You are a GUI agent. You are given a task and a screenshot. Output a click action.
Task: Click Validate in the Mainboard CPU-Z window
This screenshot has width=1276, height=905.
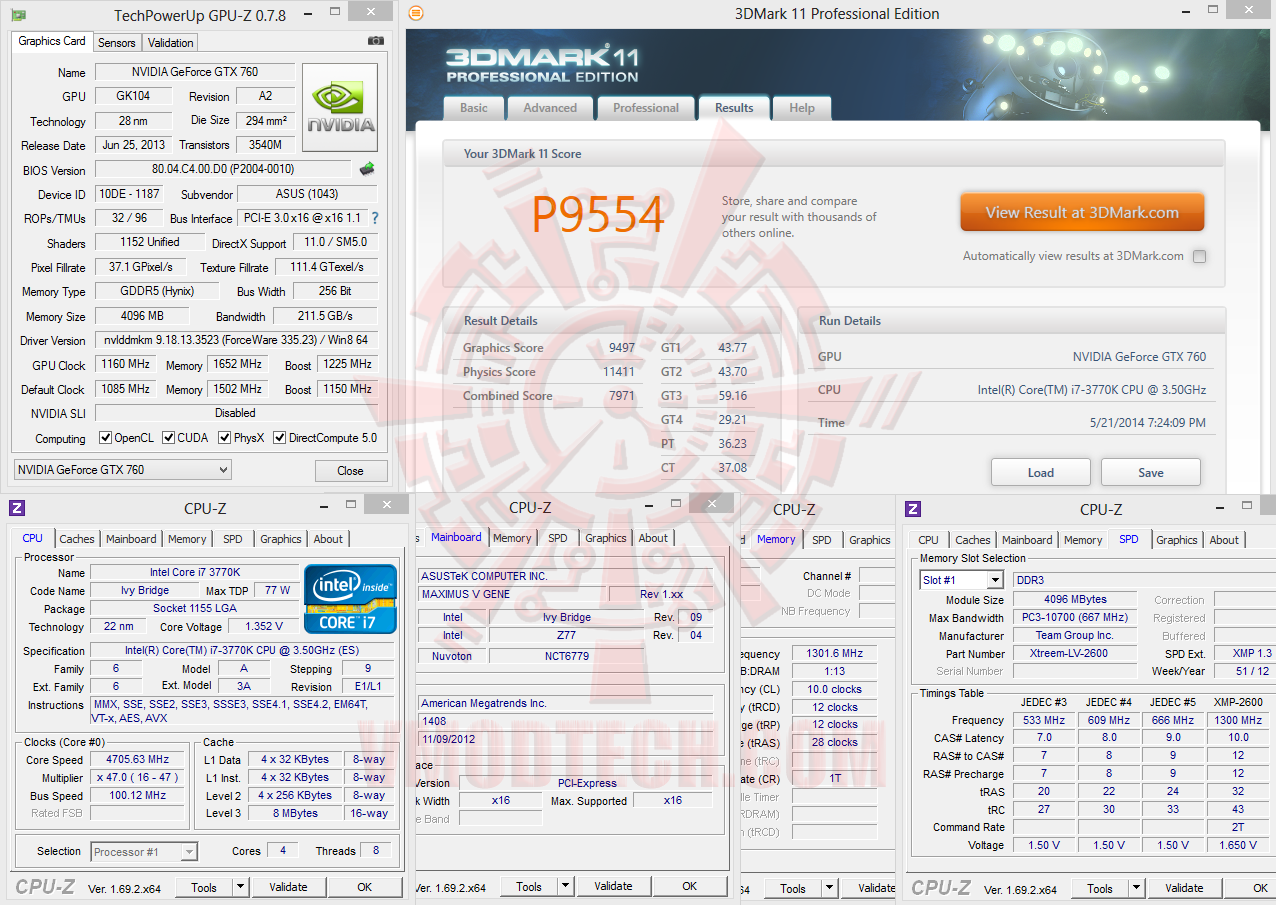[613, 886]
